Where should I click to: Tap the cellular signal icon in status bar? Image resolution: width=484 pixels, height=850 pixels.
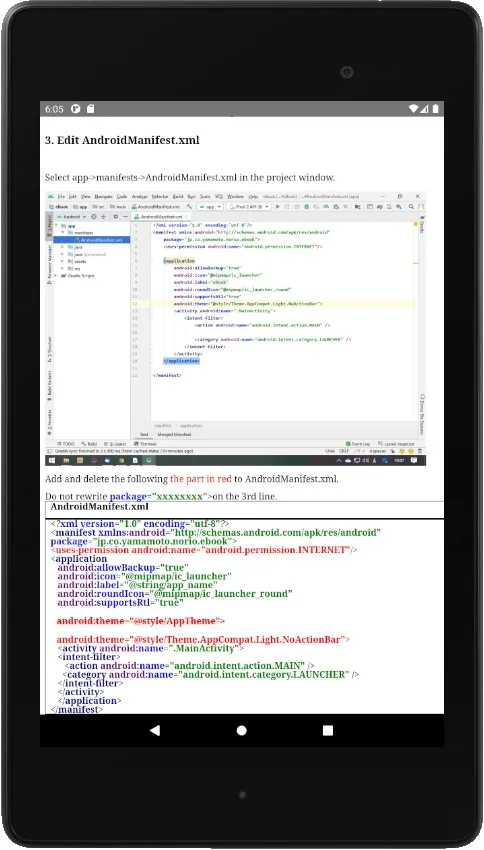pyautogui.click(x=424, y=109)
